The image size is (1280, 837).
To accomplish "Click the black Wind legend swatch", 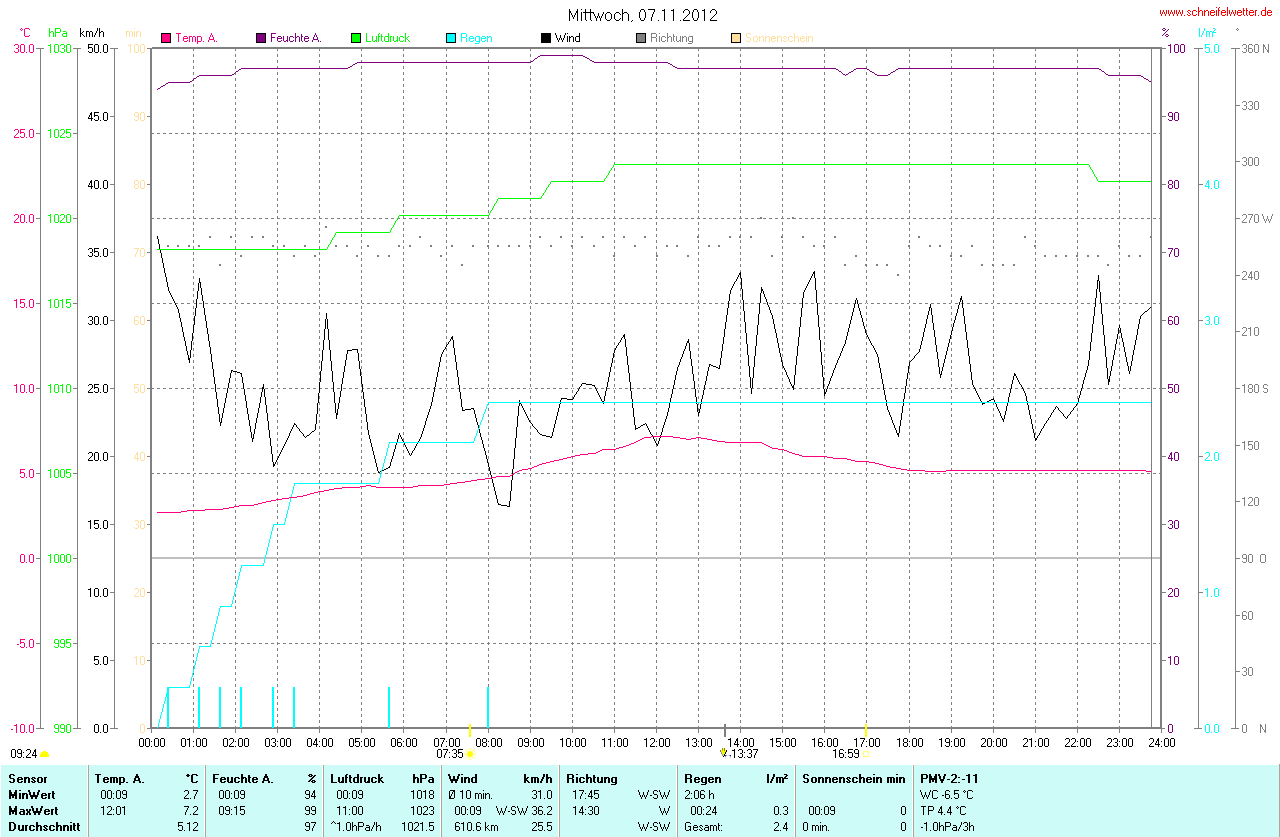I will (x=546, y=38).
